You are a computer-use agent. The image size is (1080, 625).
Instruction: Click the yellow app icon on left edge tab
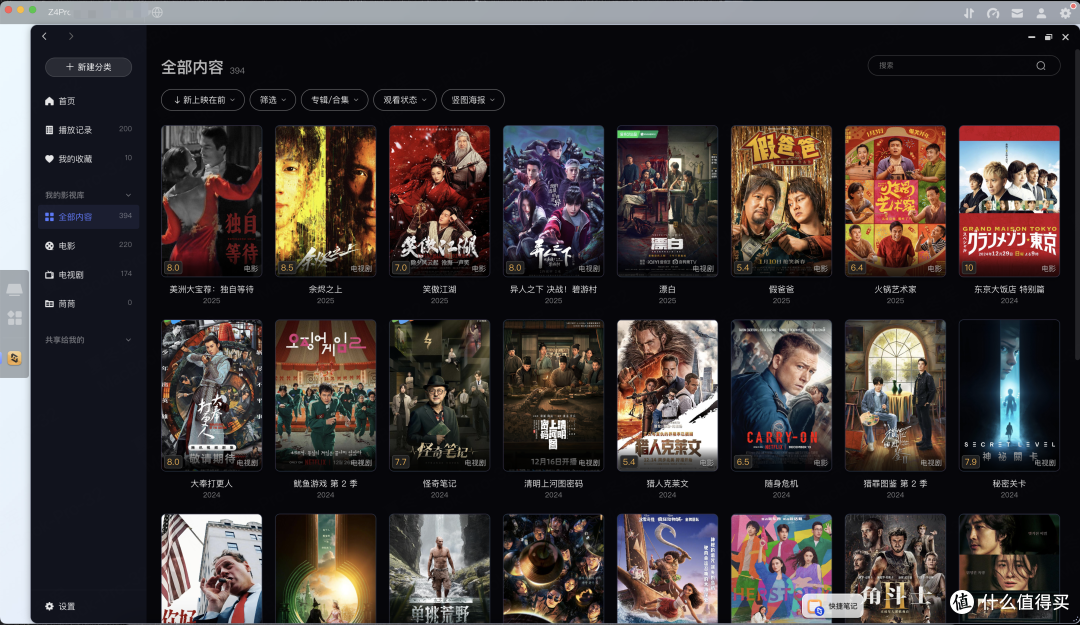[x=14, y=358]
